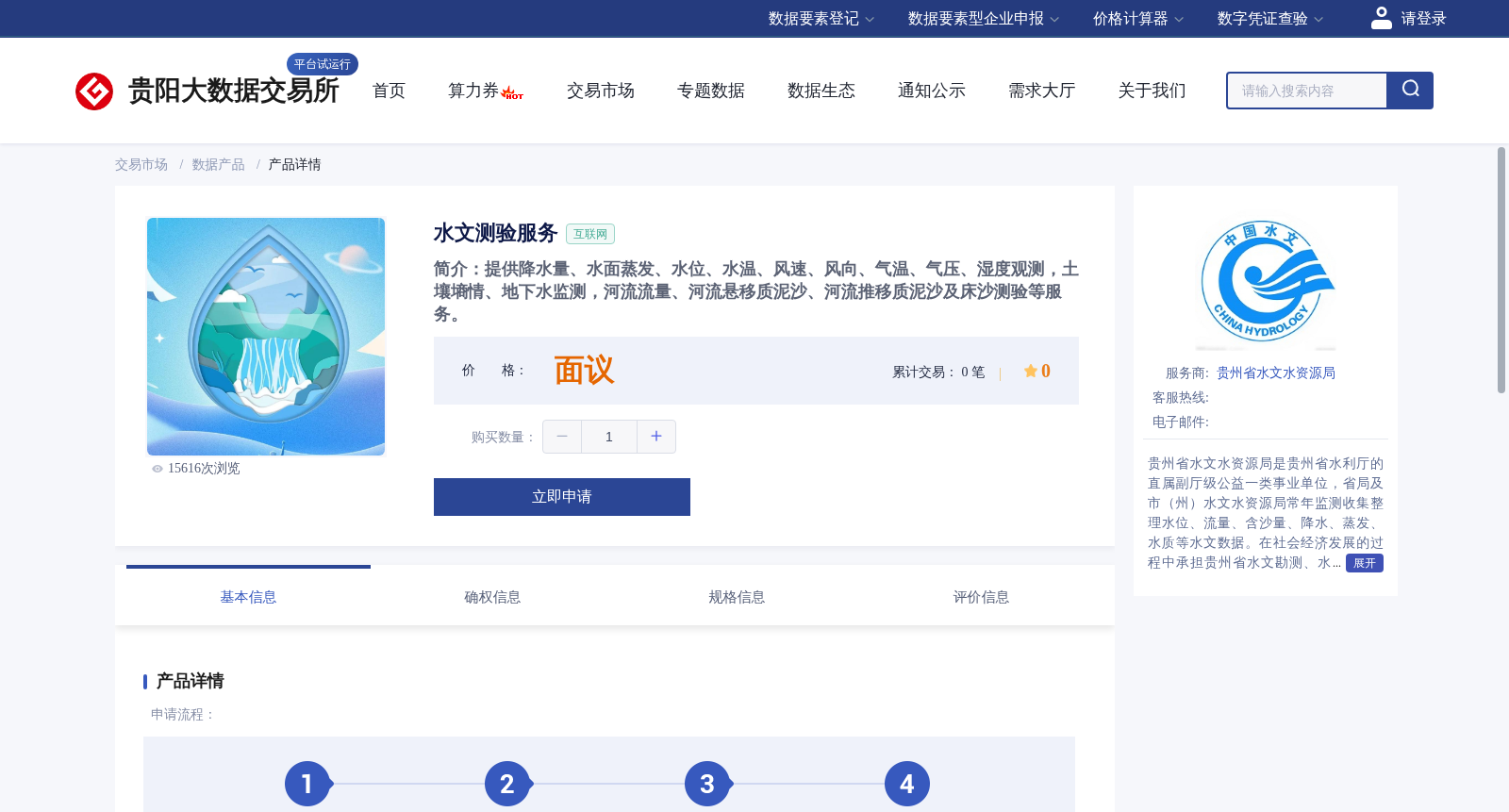Click the step 4 circle in 申请流程

(907, 784)
